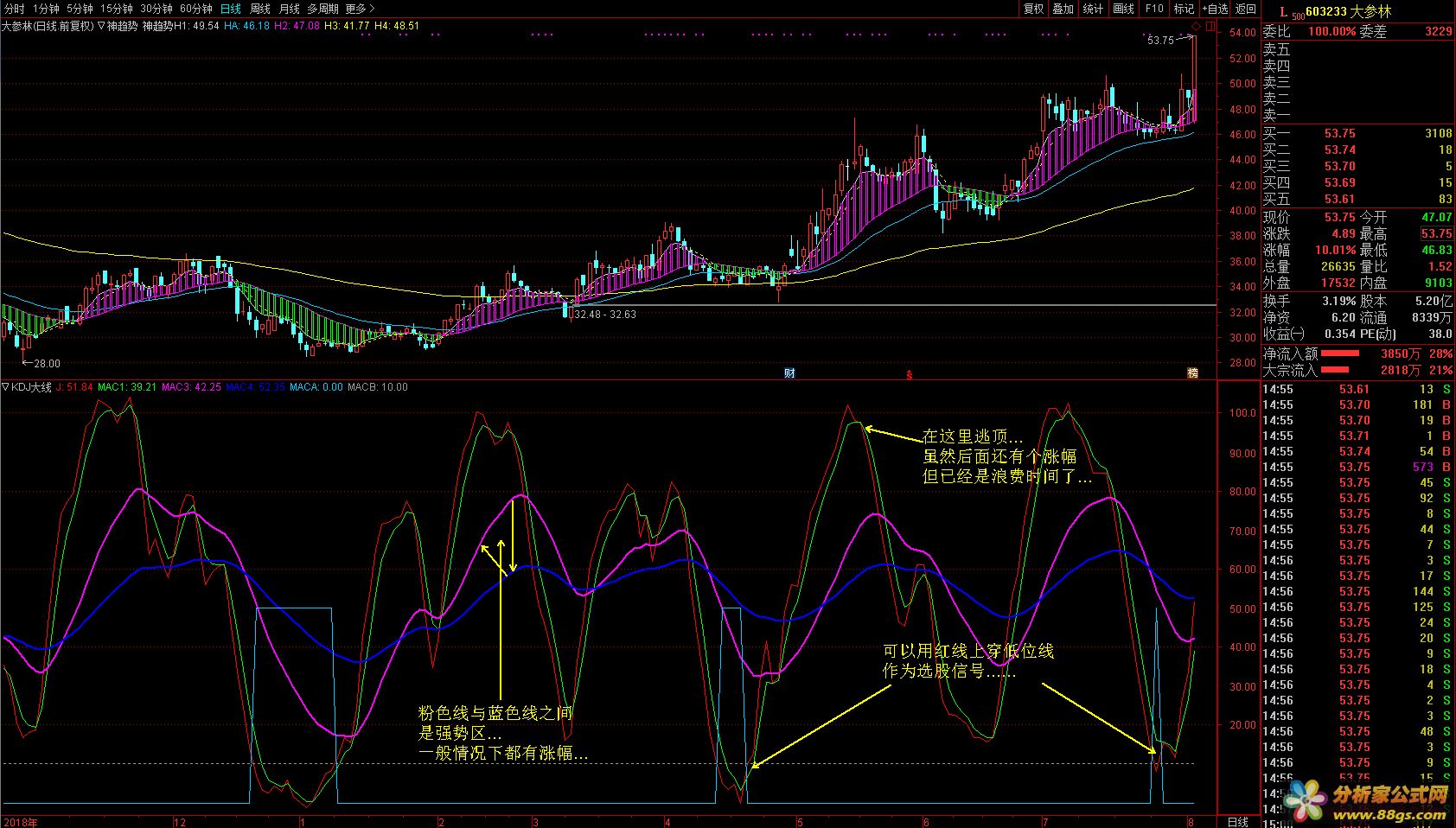Click the 现价 53.75 value
The image size is (1456, 828).
pos(1339,217)
